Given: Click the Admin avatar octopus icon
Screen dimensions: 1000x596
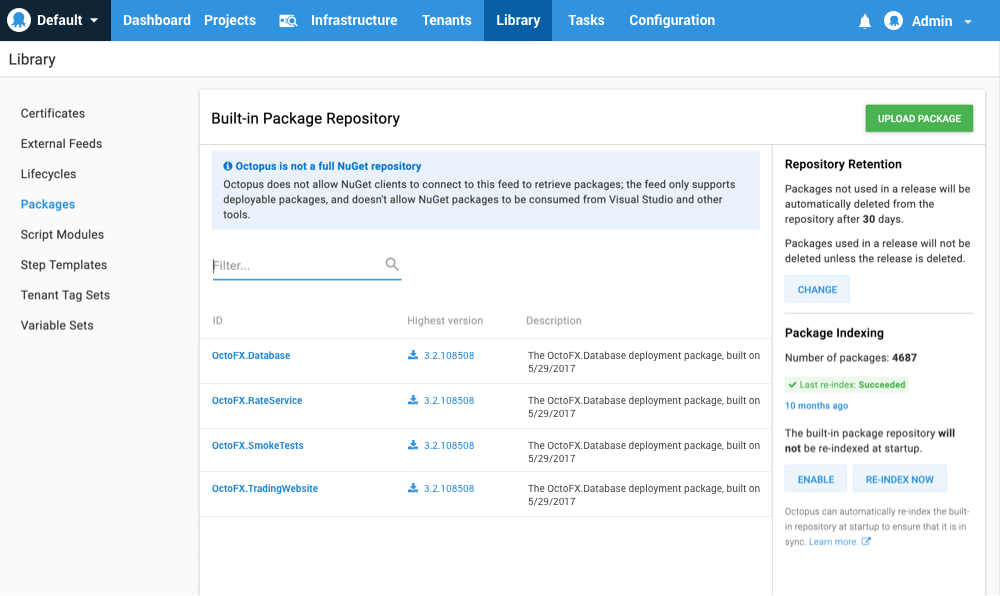Looking at the screenshot, I should coord(893,20).
